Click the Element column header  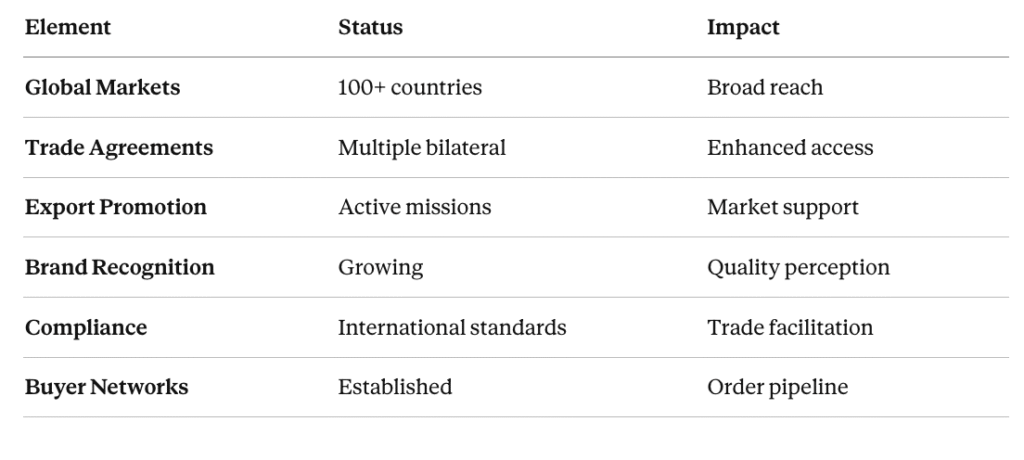pyautogui.click(x=68, y=28)
